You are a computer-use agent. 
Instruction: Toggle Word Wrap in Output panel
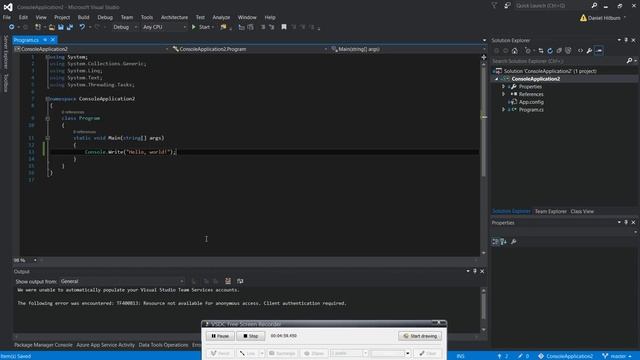[240, 281]
